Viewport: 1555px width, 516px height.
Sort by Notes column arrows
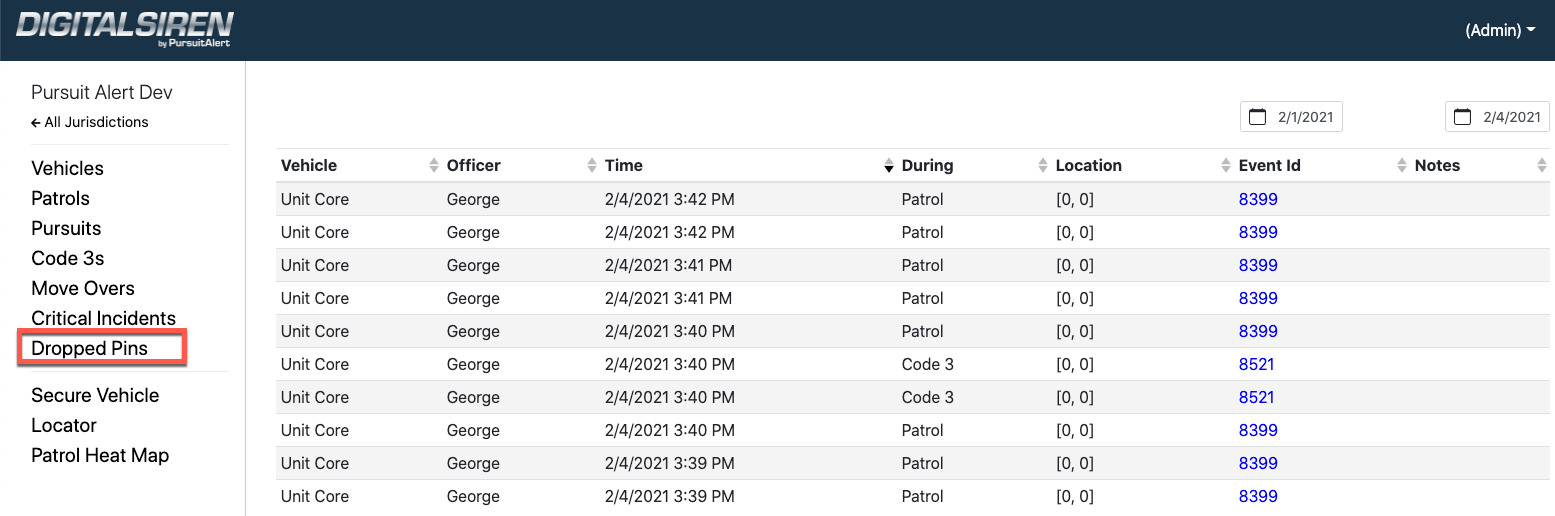1542,165
